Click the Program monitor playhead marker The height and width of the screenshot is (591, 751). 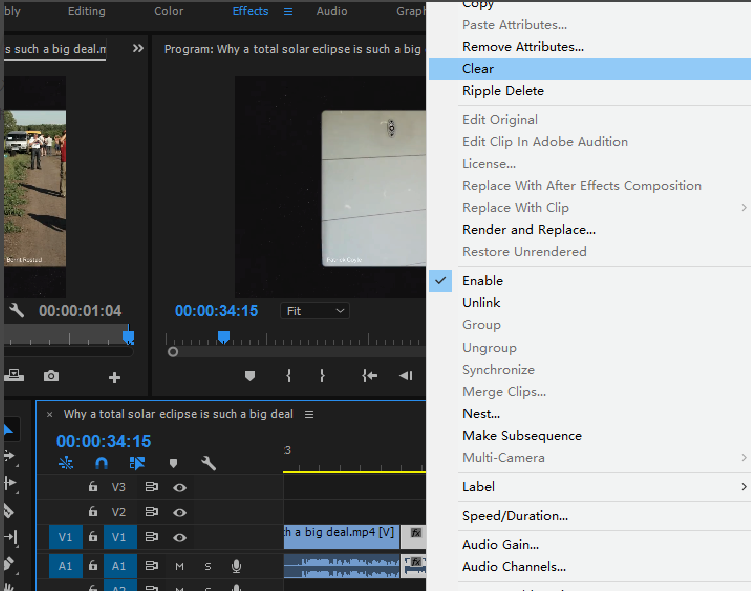pyautogui.click(x=224, y=337)
